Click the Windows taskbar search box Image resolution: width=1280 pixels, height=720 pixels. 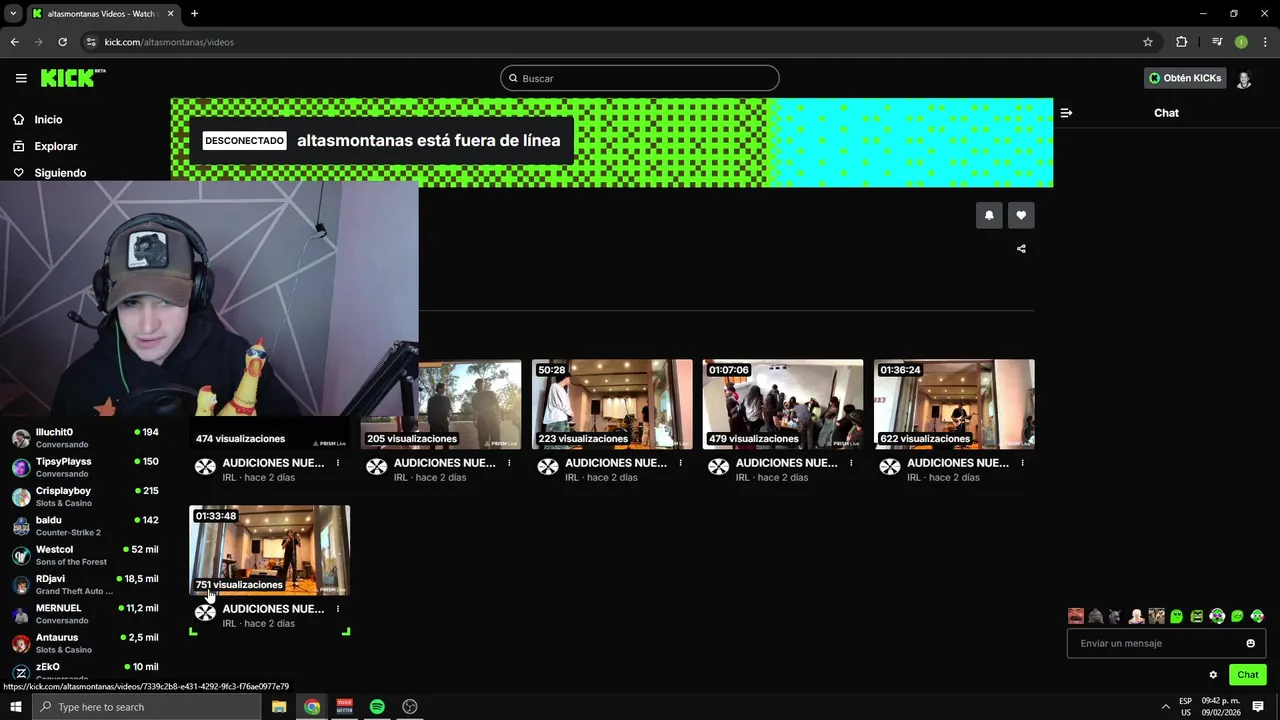point(147,707)
